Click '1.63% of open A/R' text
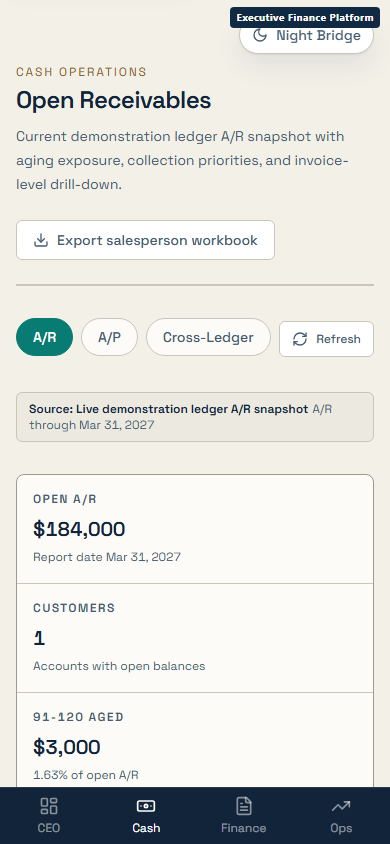 click(x=86, y=775)
